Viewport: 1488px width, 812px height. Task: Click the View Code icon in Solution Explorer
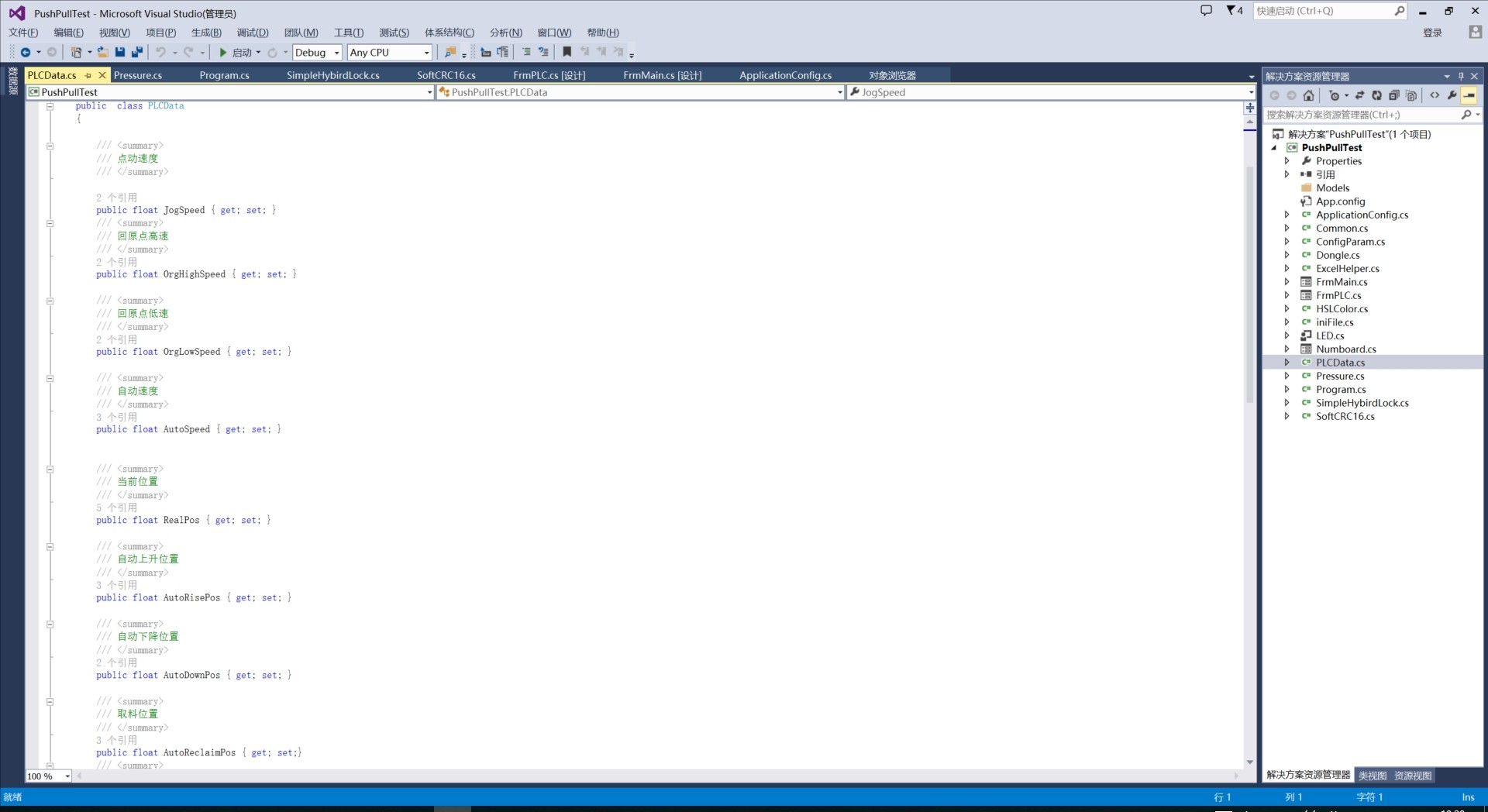click(1435, 95)
